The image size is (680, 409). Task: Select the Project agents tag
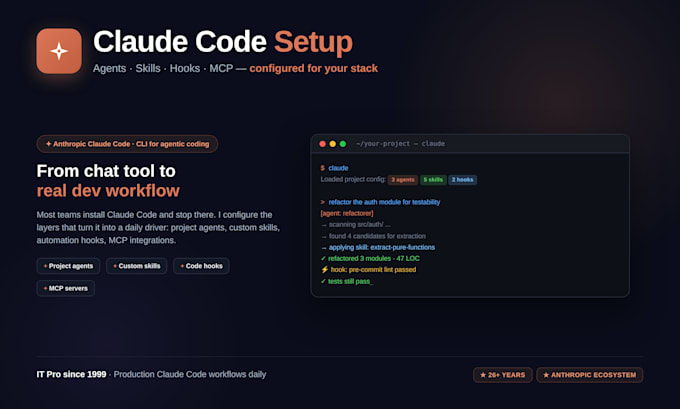pos(68,266)
